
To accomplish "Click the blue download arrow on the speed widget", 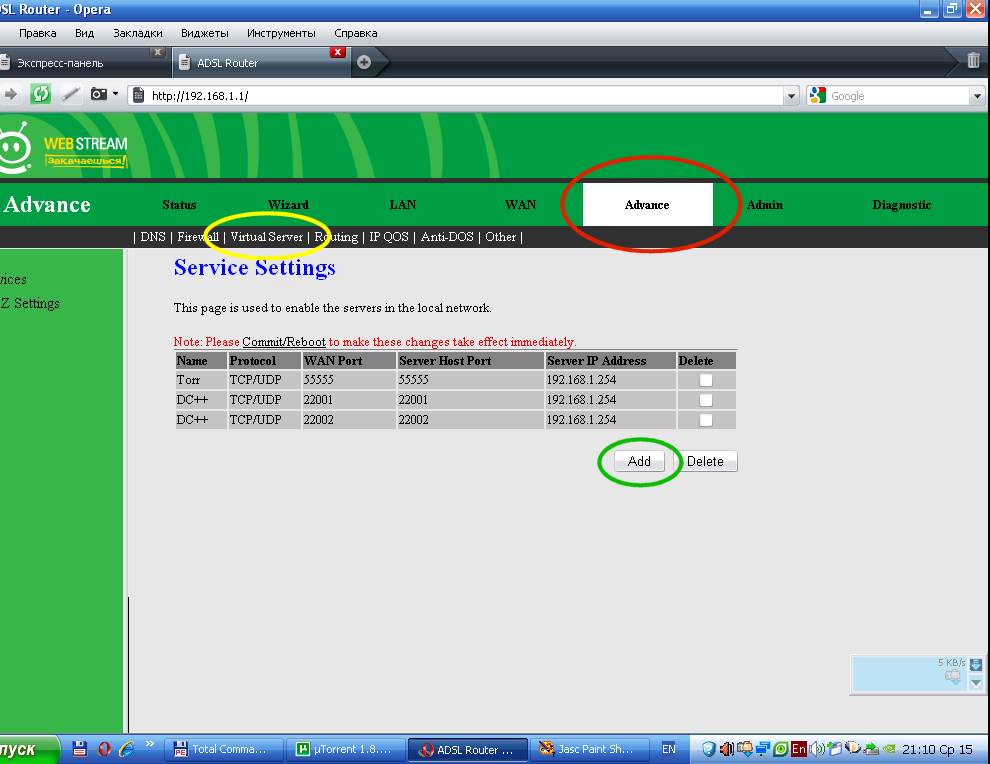I will coord(976,665).
